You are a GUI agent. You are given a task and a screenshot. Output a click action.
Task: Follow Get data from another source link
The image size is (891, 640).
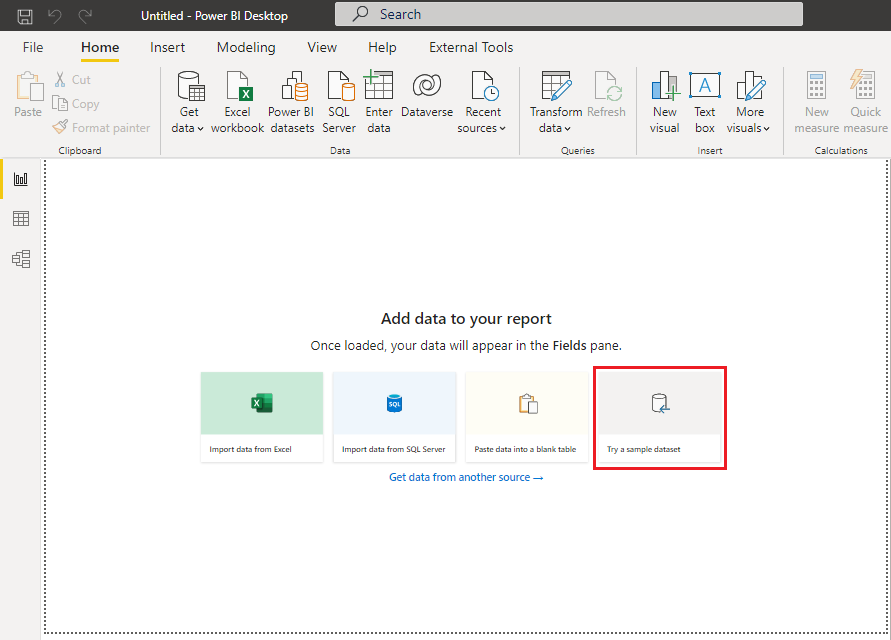coord(466,477)
